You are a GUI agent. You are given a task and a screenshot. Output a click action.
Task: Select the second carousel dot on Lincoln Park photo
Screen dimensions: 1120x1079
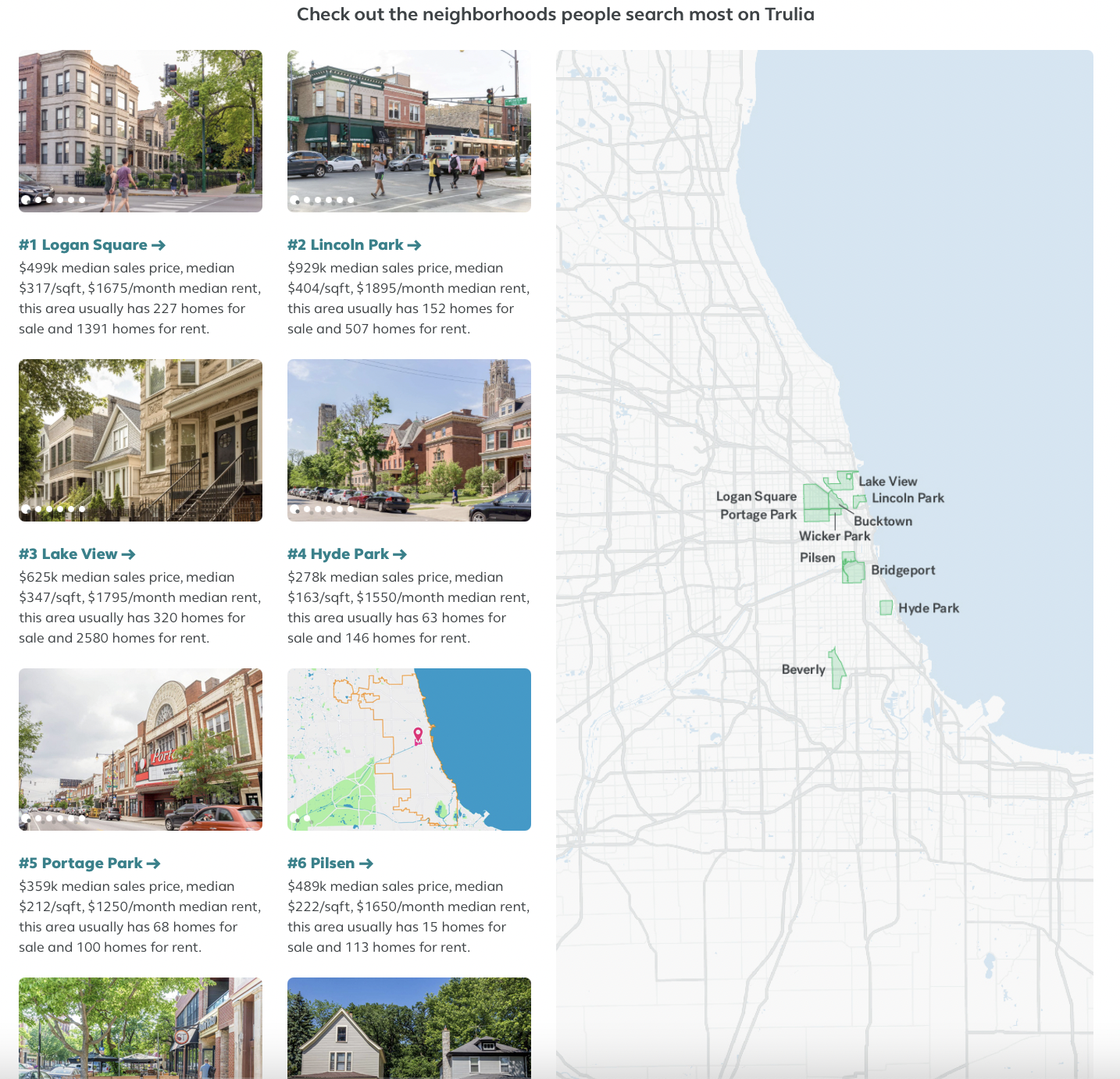tap(307, 200)
